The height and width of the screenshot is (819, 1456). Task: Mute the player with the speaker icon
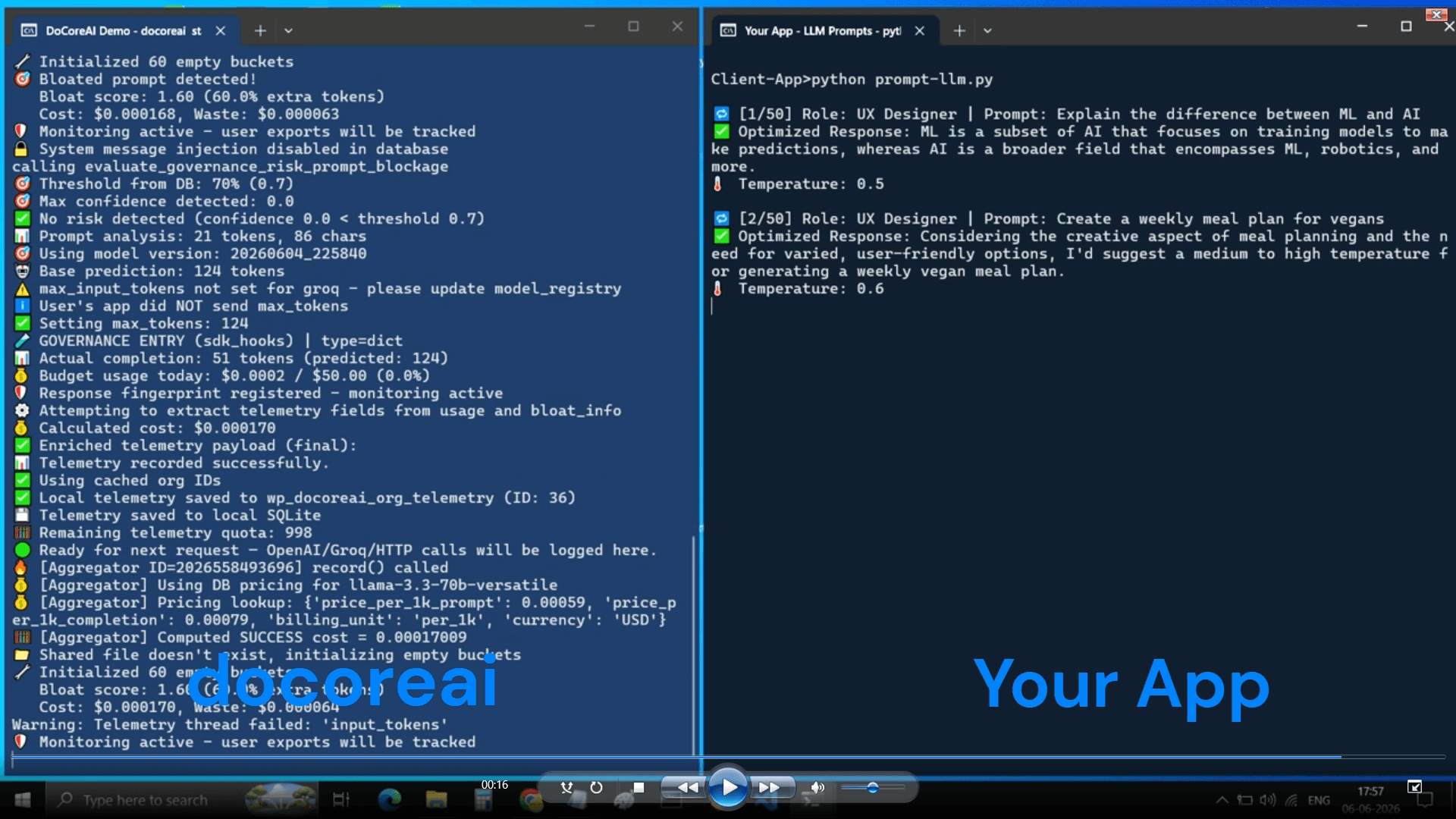pyautogui.click(x=817, y=788)
